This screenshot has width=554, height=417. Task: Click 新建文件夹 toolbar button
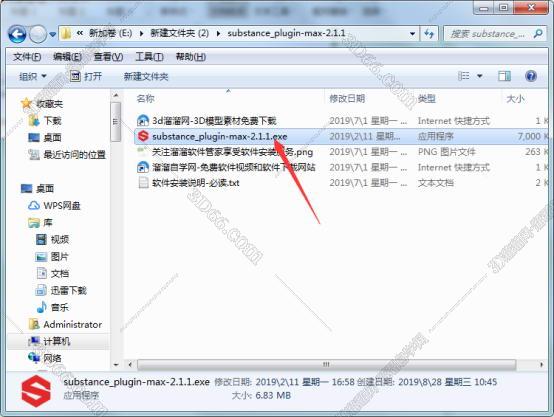[146, 76]
